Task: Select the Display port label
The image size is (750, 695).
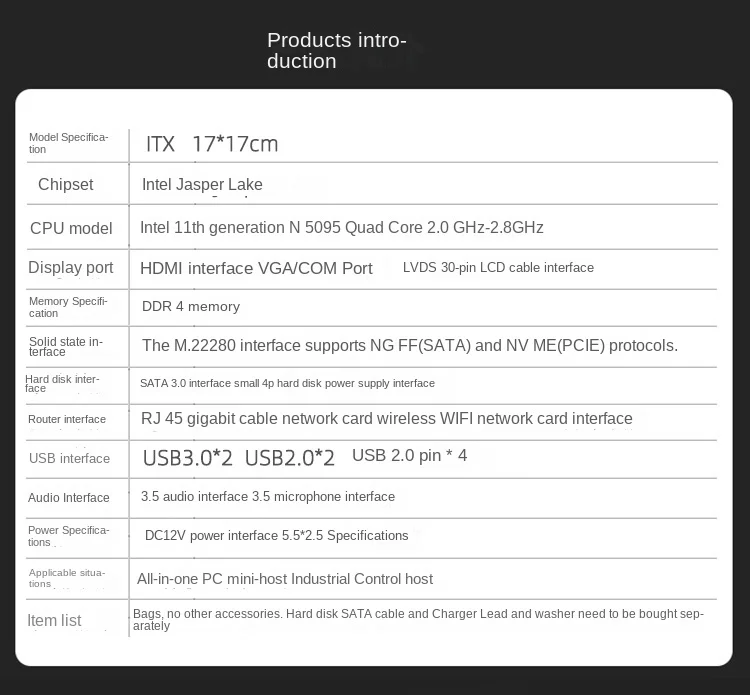Action: (71, 267)
